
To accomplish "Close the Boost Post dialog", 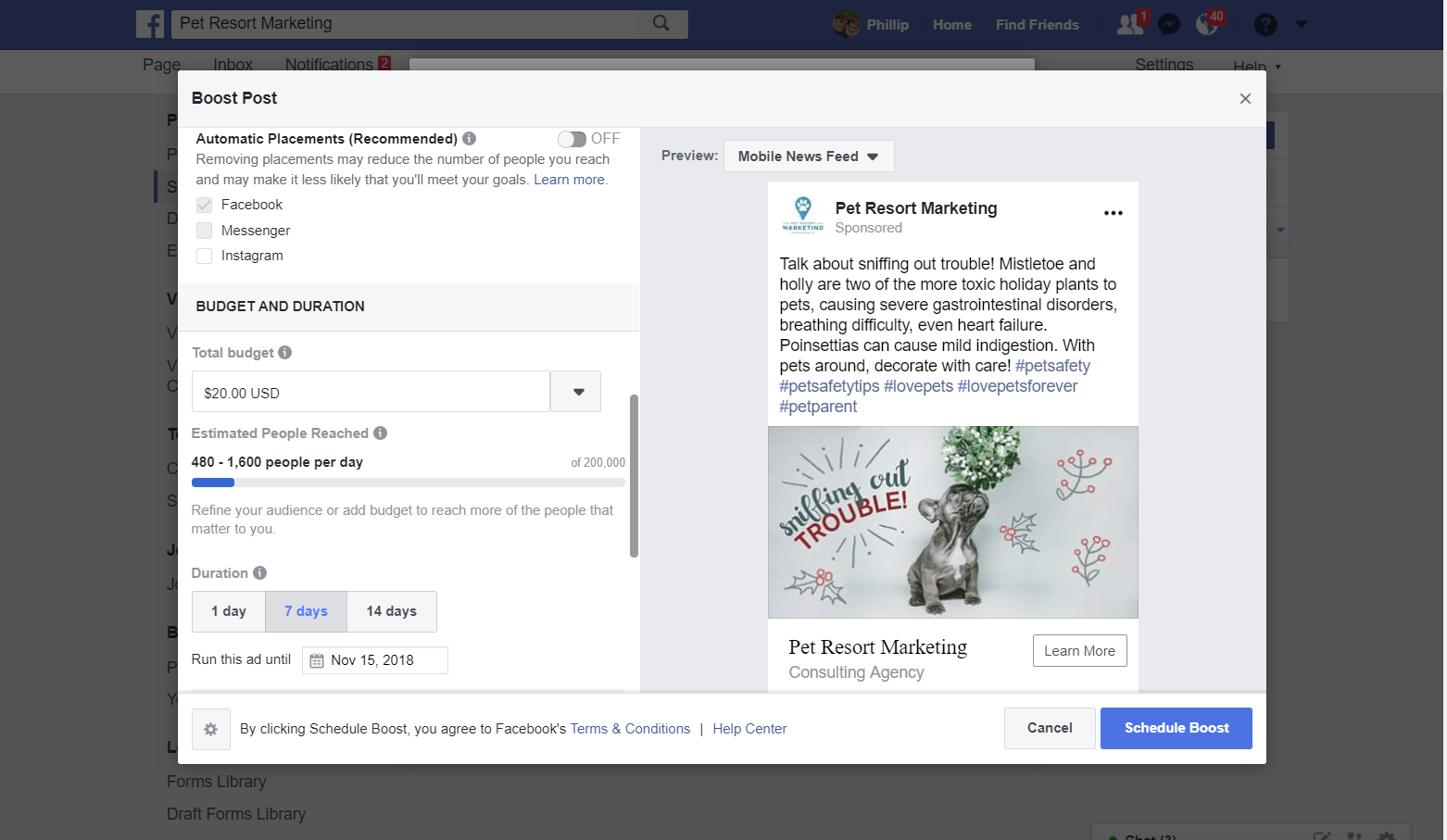I will [1245, 99].
